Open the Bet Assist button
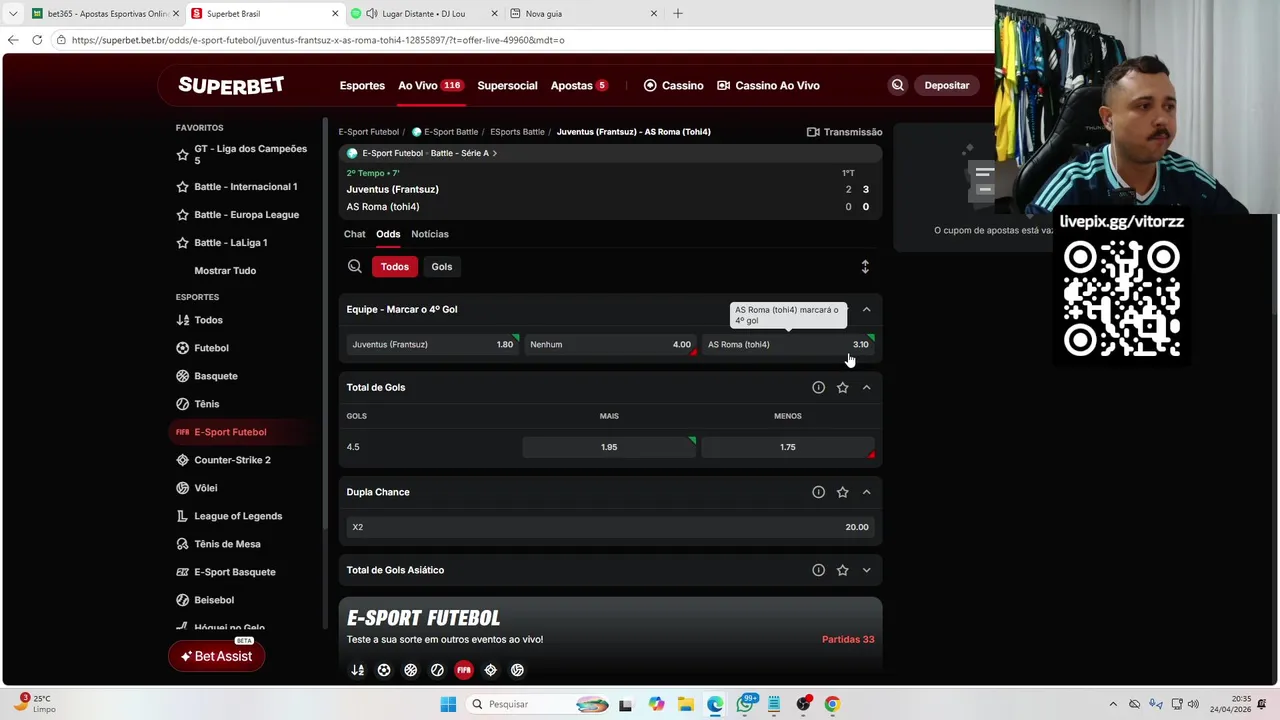 216,656
